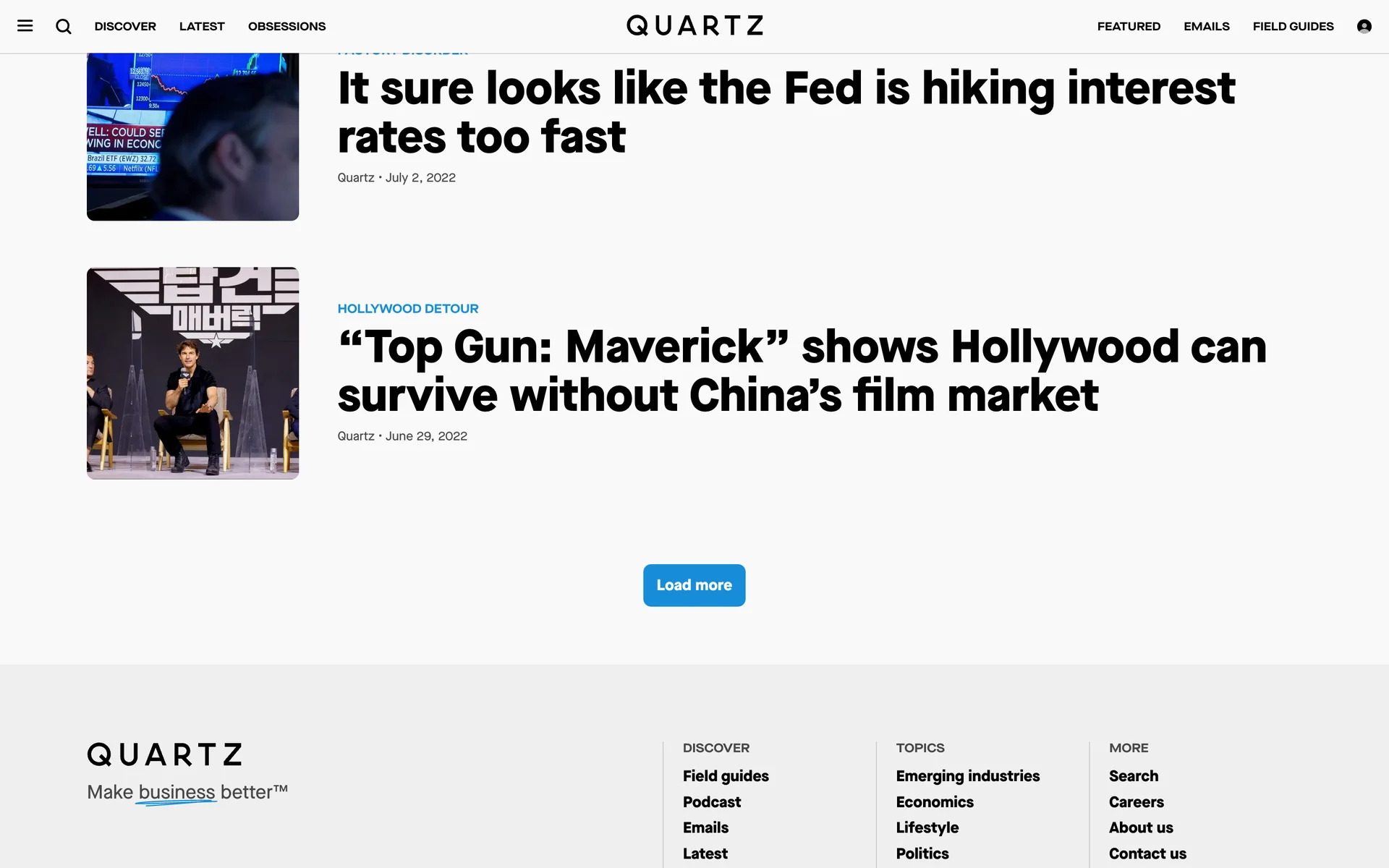Go to Latest in top navigation
This screenshot has height=868, width=1389.
[x=202, y=26]
